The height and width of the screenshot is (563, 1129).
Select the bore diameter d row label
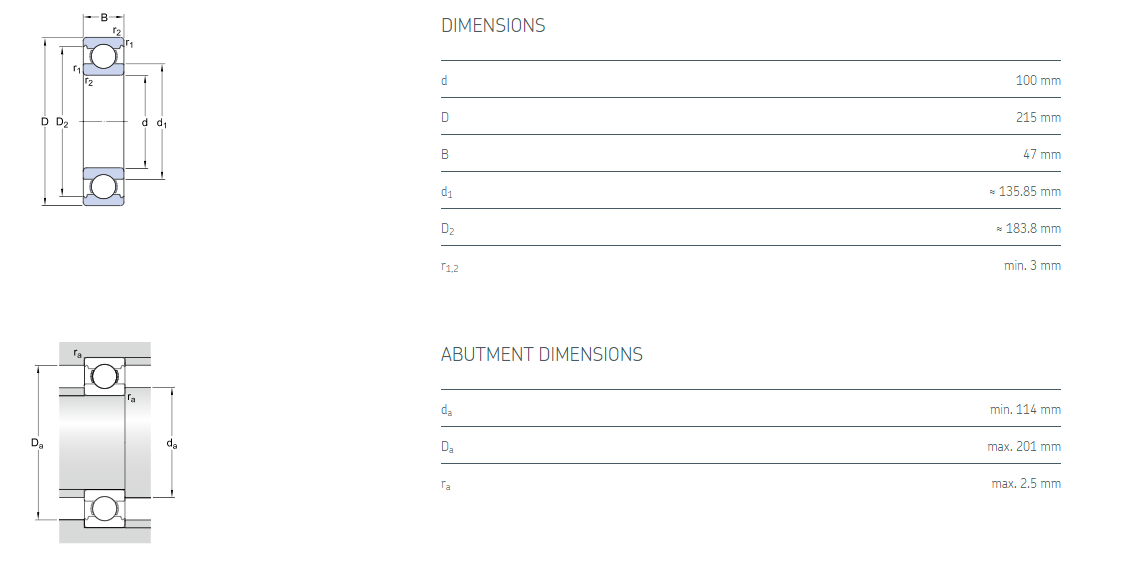tap(444, 80)
